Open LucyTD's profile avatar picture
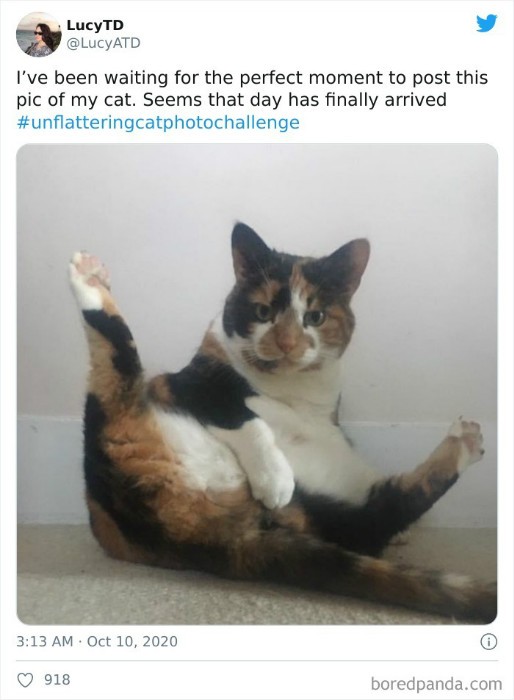Image resolution: width=514 pixels, height=700 pixels. [38, 34]
